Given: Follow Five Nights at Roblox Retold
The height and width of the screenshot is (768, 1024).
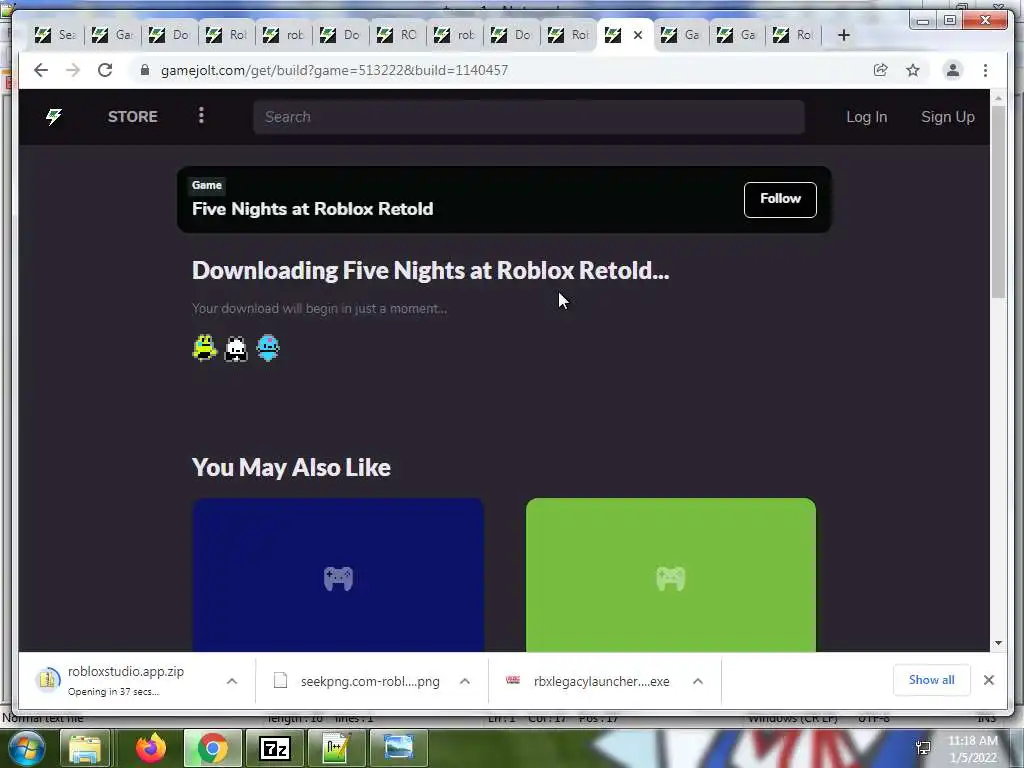Looking at the screenshot, I should [x=780, y=199].
